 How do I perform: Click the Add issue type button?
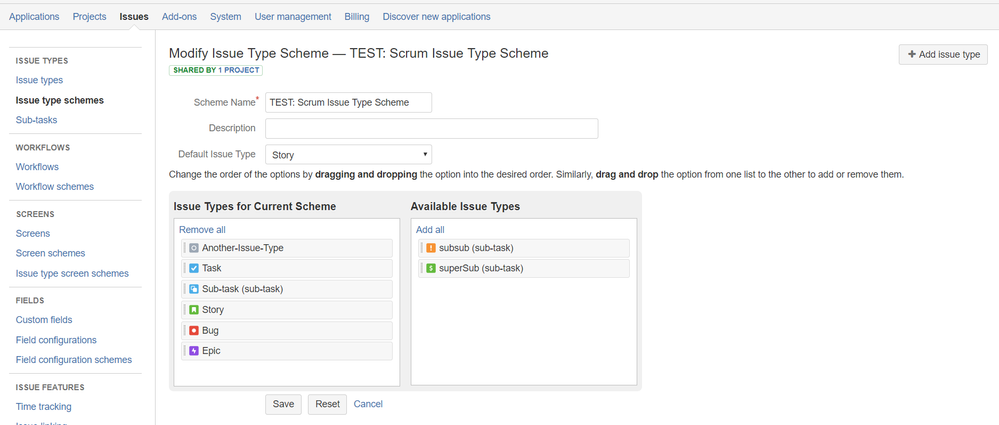tap(943, 55)
